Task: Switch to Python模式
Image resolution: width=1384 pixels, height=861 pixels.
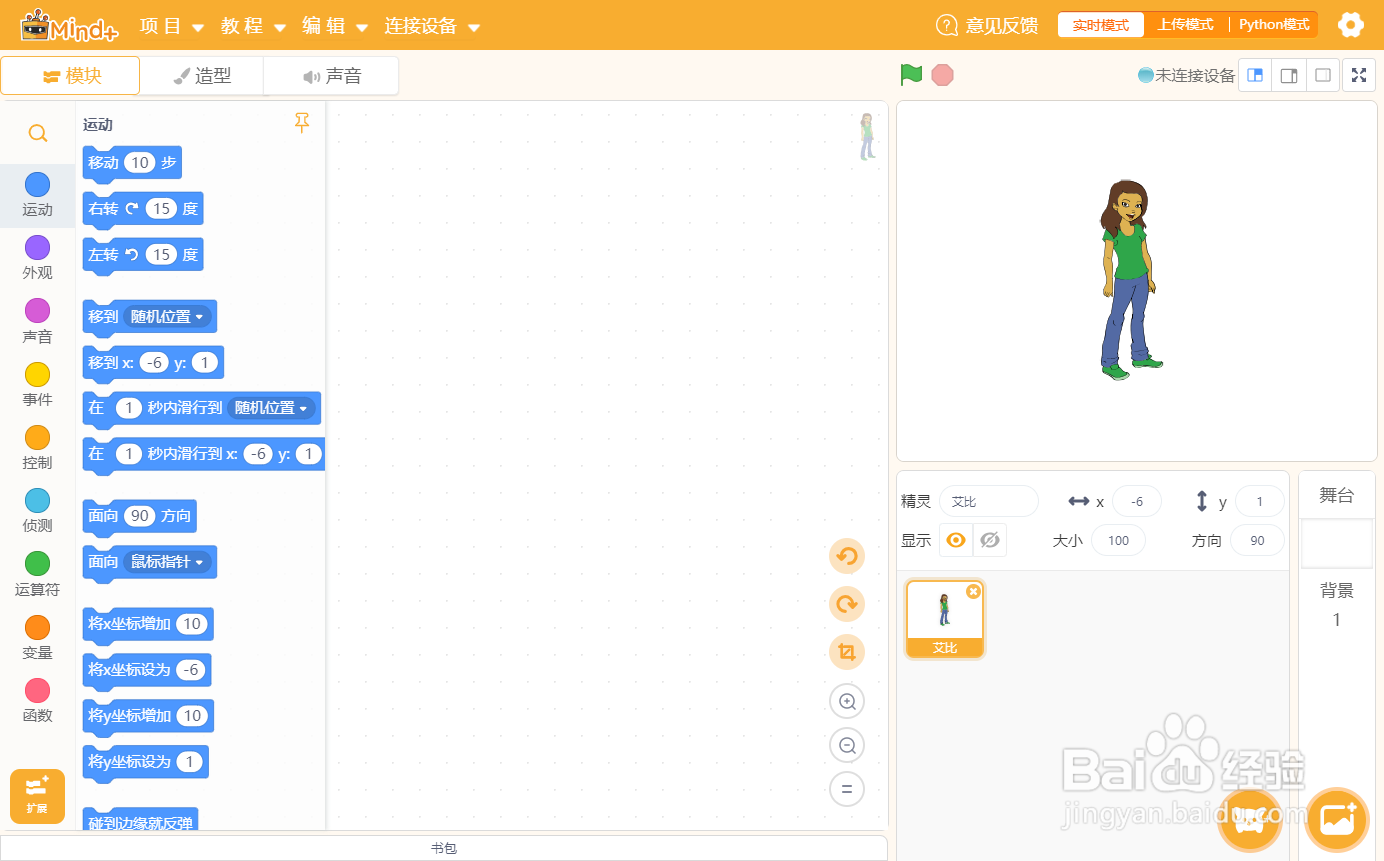Action: tap(1274, 25)
